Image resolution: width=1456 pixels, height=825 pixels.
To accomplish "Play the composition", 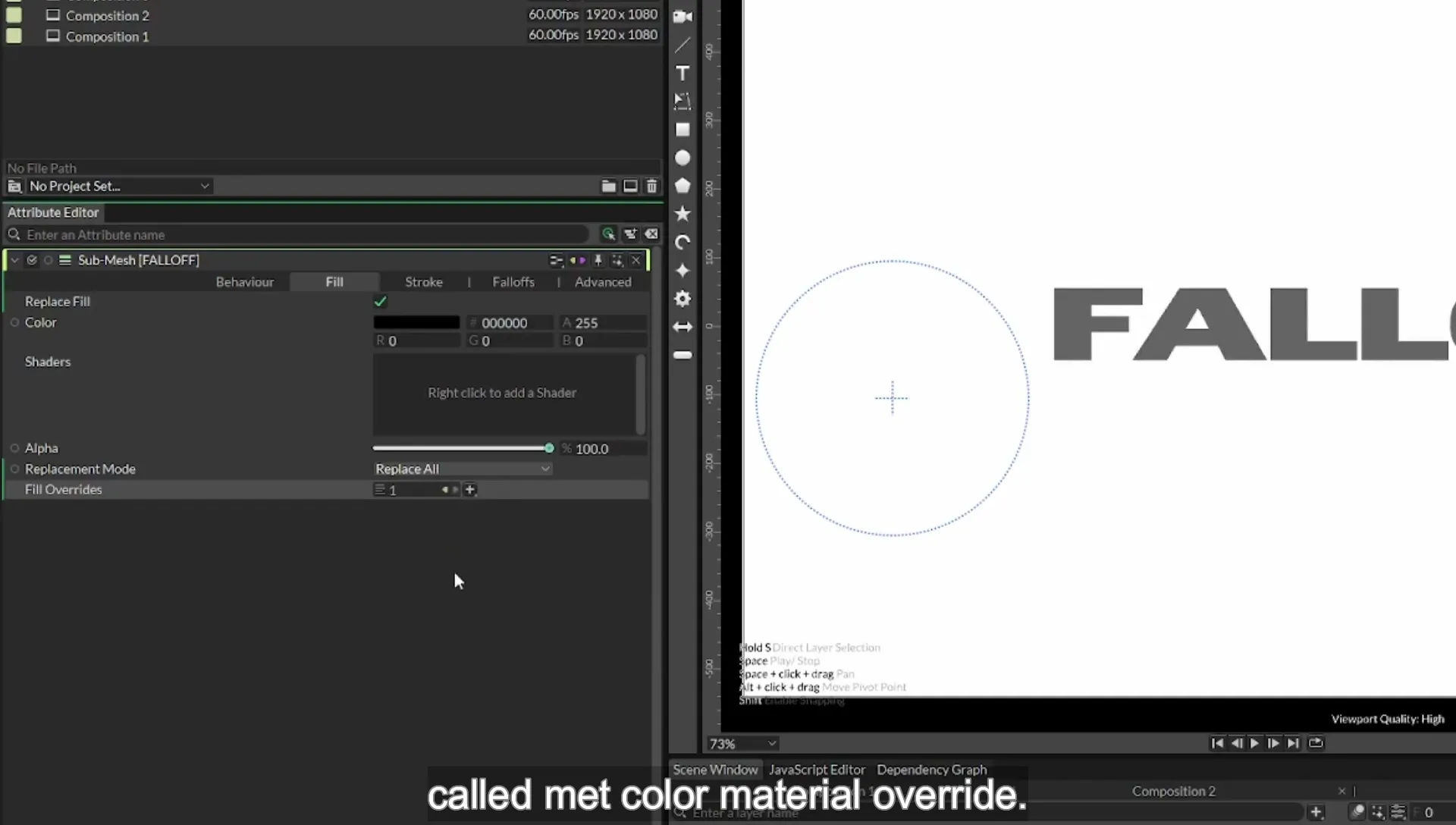I will [1254, 743].
